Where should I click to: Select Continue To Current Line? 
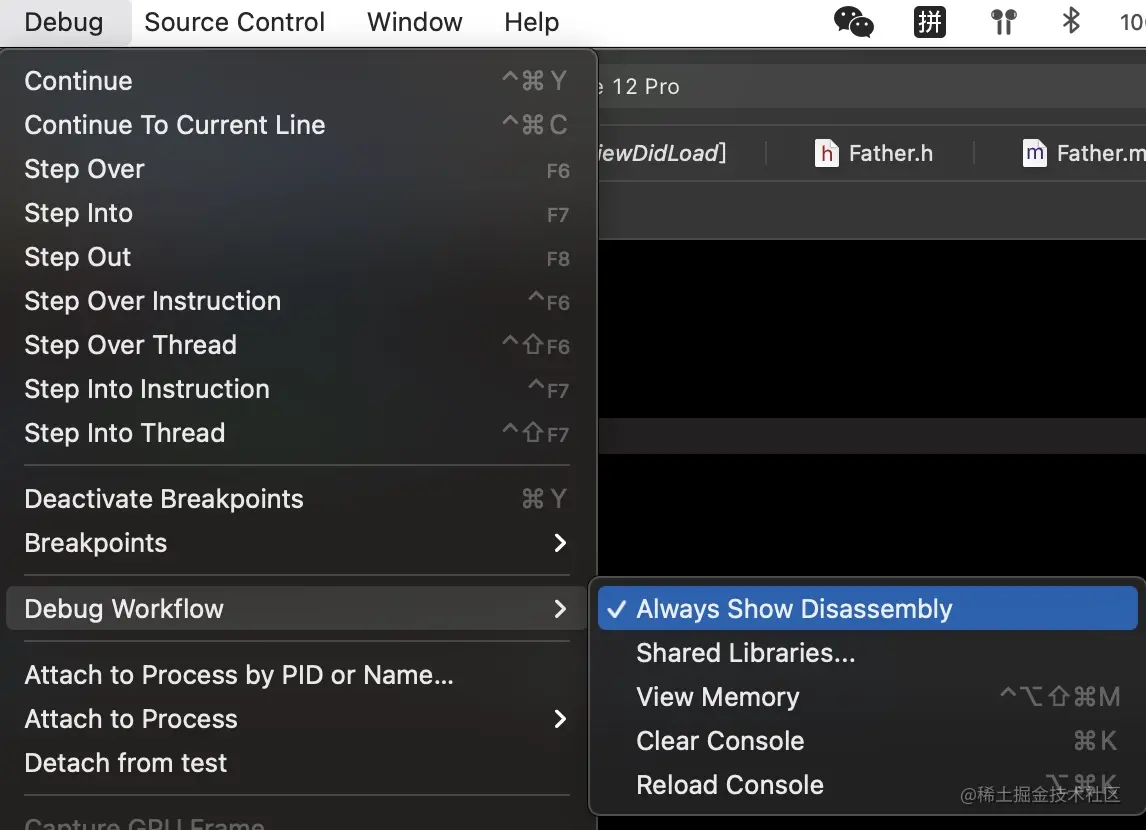click(175, 125)
